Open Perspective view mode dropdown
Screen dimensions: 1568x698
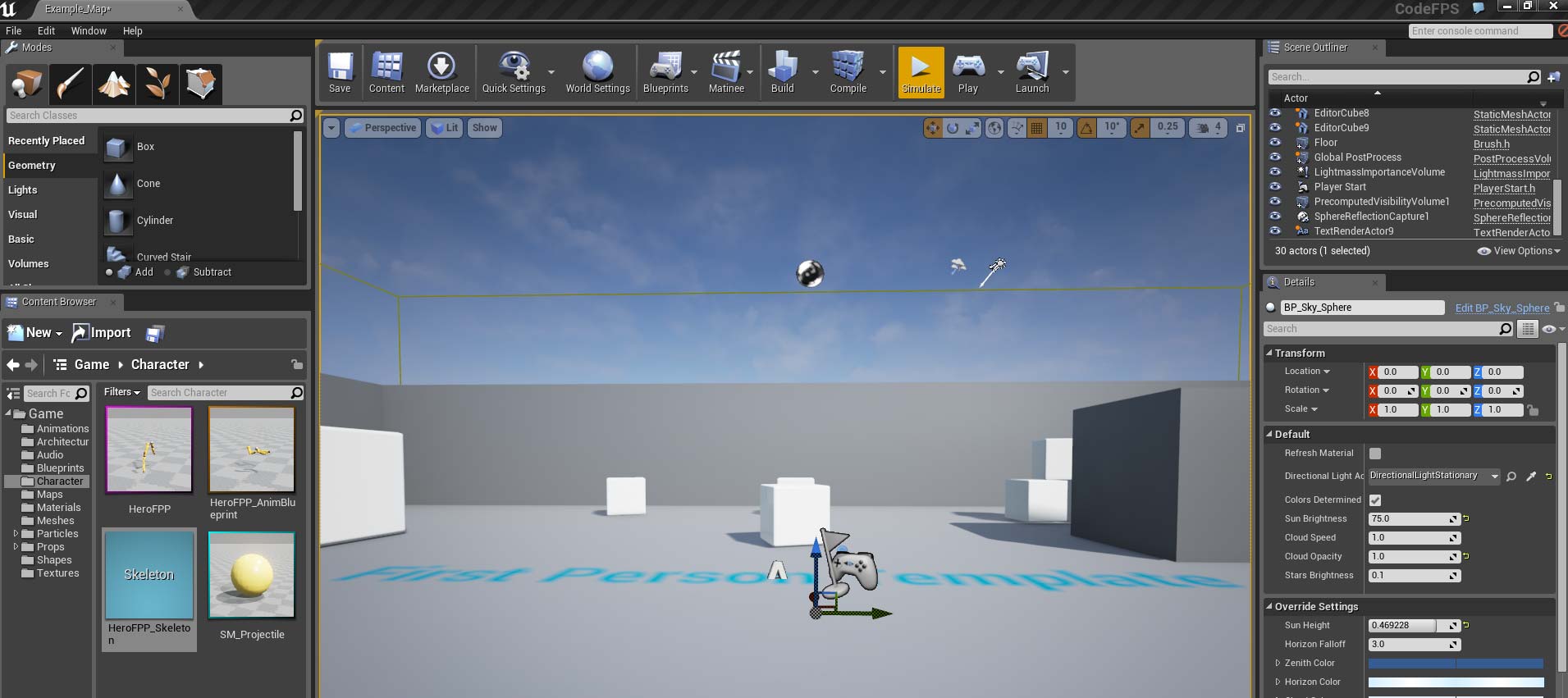382,128
